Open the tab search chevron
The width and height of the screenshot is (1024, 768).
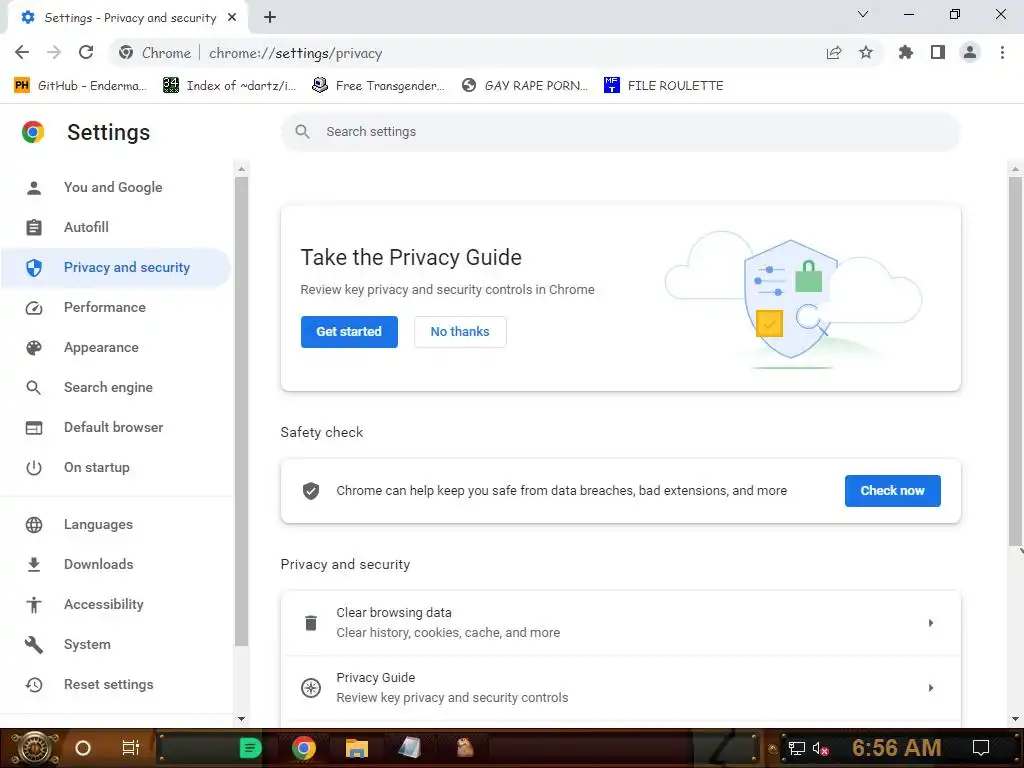coord(863,14)
